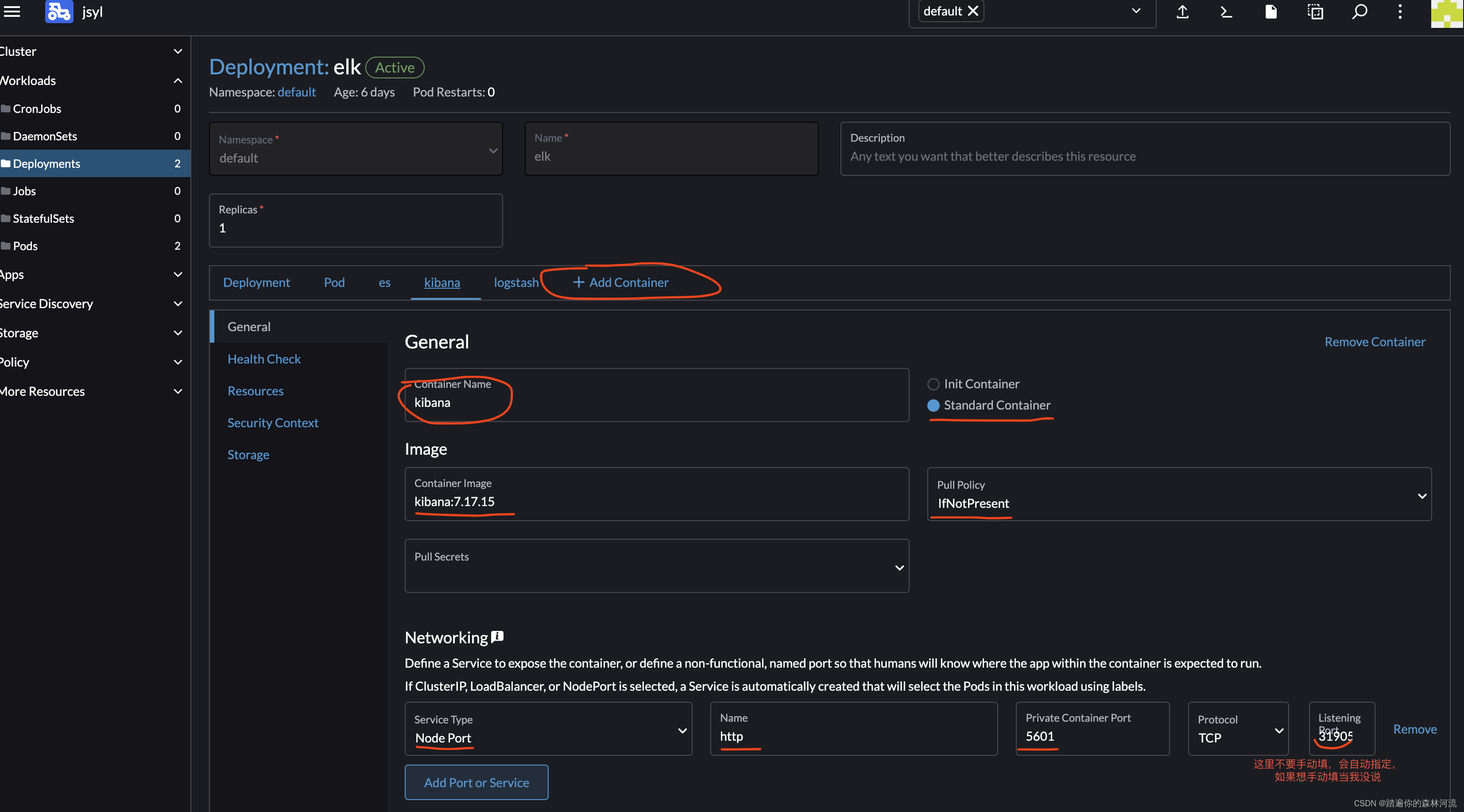Screen dimensions: 1464x812
Task: Click the Deployments folder icon
Action: [x=6, y=164]
